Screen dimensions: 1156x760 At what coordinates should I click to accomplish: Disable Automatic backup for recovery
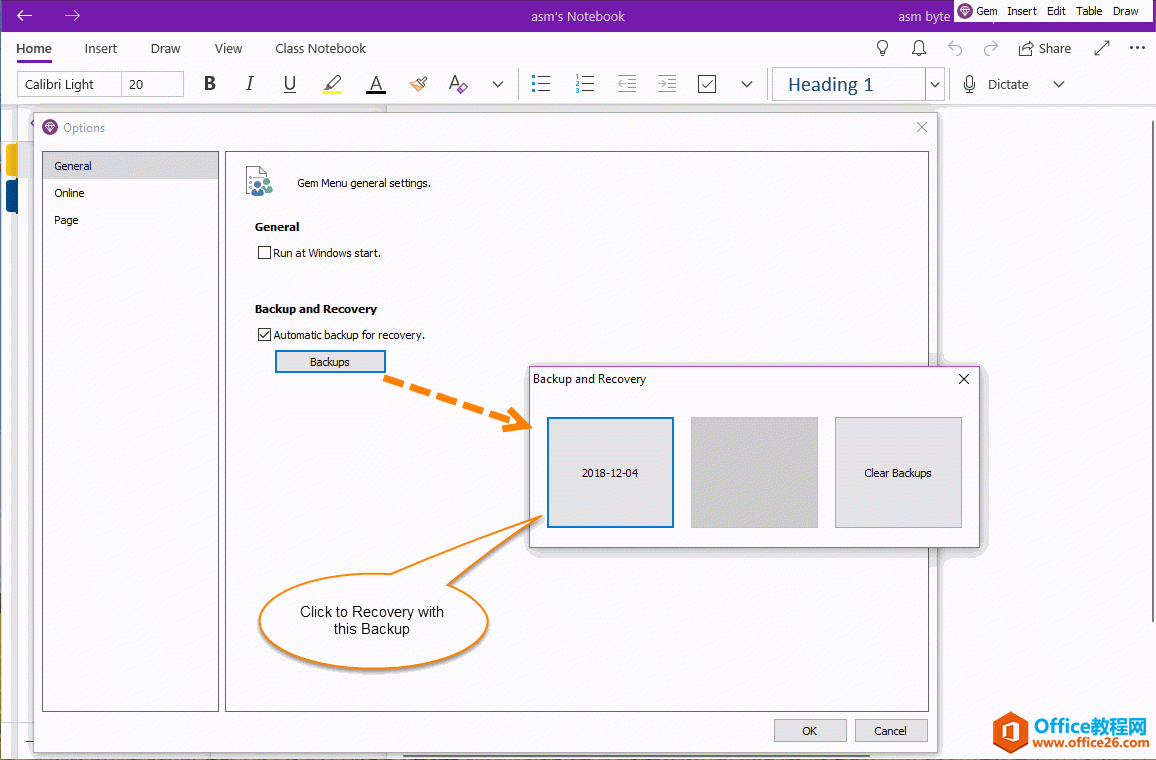point(264,334)
